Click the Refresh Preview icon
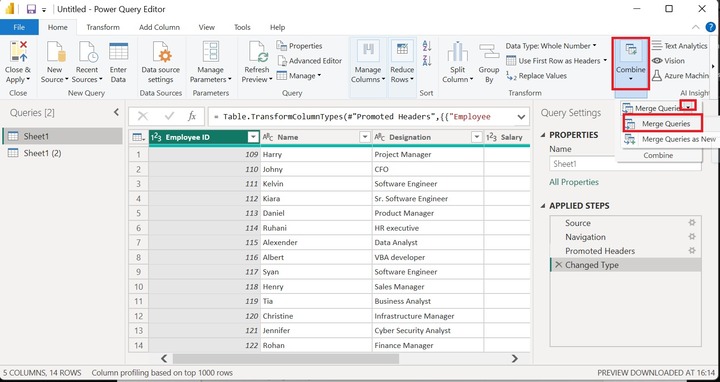 tap(258, 51)
